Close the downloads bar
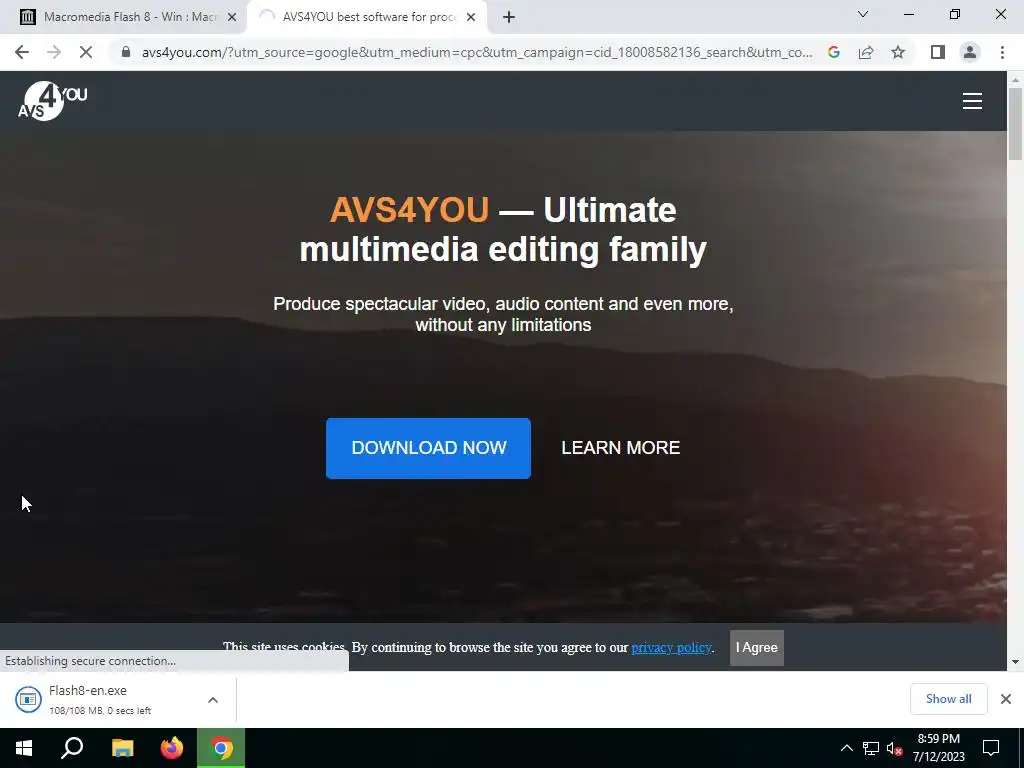Screen dimensions: 1024x768 (x=1006, y=699)
